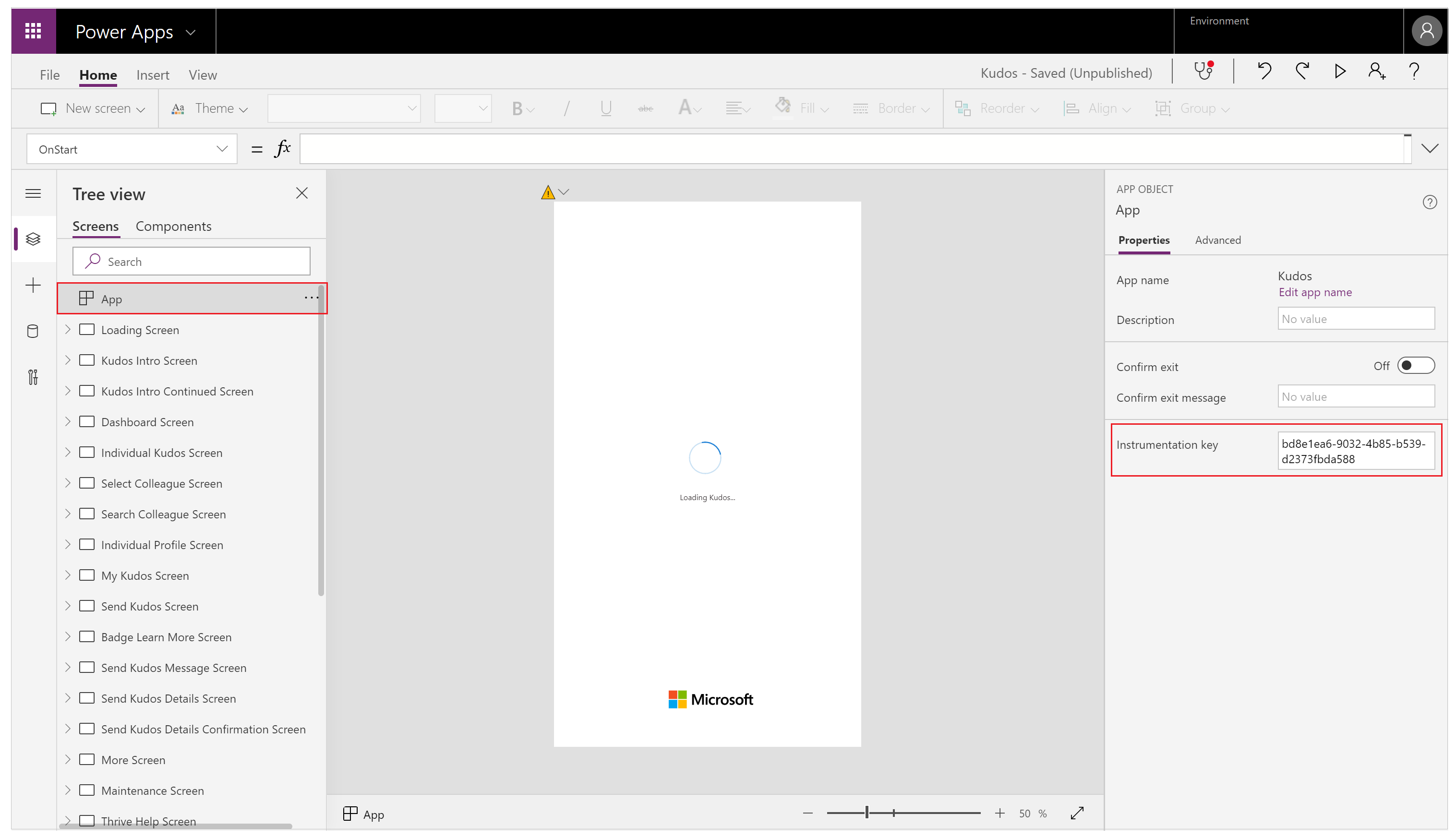The width and height of the screenshot is (1456, 838).
Task: Toggle visibility of Loading Screen
Action: pyautogui.click(x=86, y=329)
